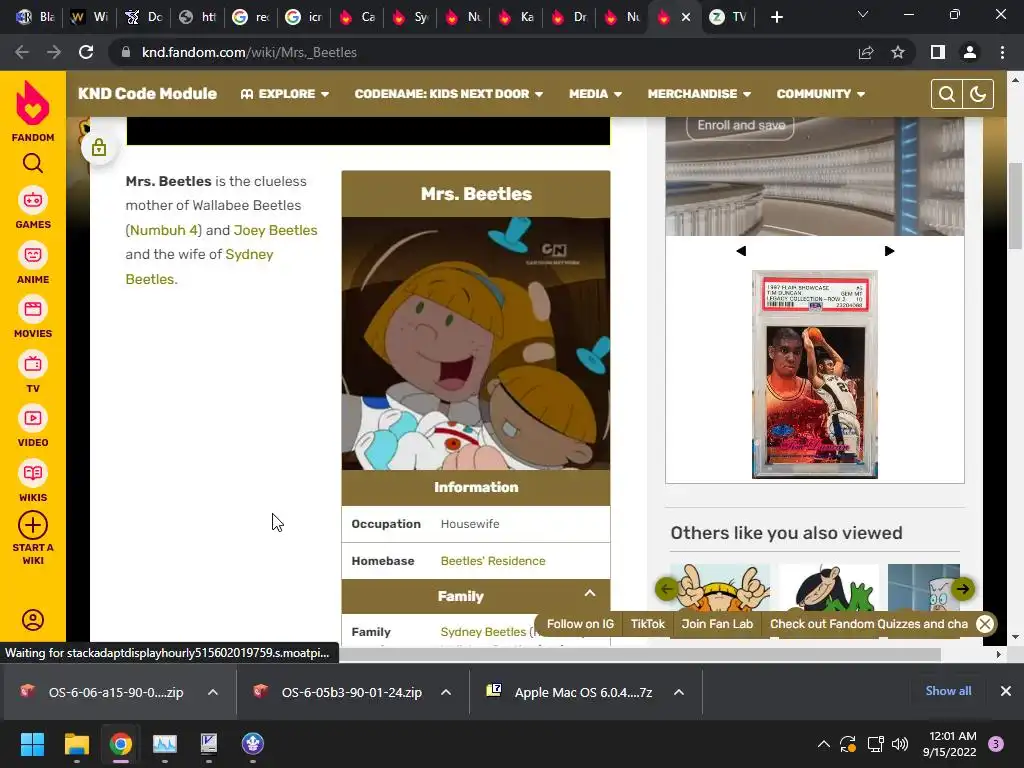The width and height of the screenshot is (1024, 768).
Task: Open the Wikis section icon
Action: point(33,473)
